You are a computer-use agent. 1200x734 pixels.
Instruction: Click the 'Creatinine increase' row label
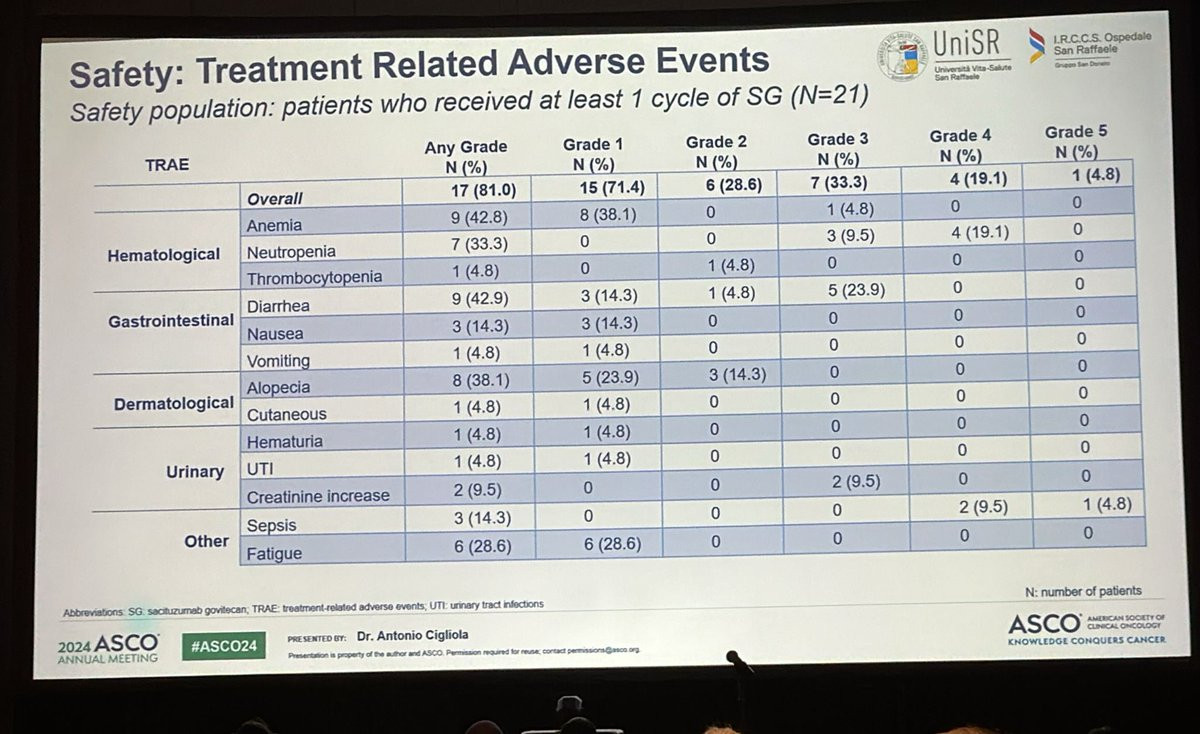(317, 496)
